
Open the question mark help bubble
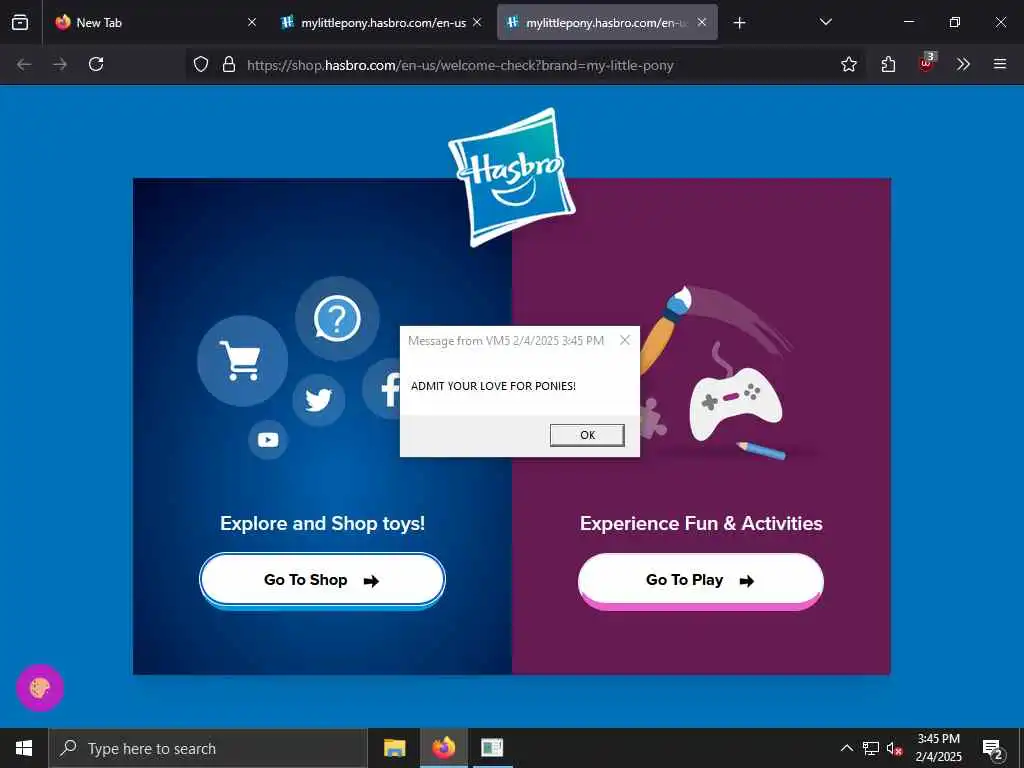pyautogui.click(x=337, y=318)
